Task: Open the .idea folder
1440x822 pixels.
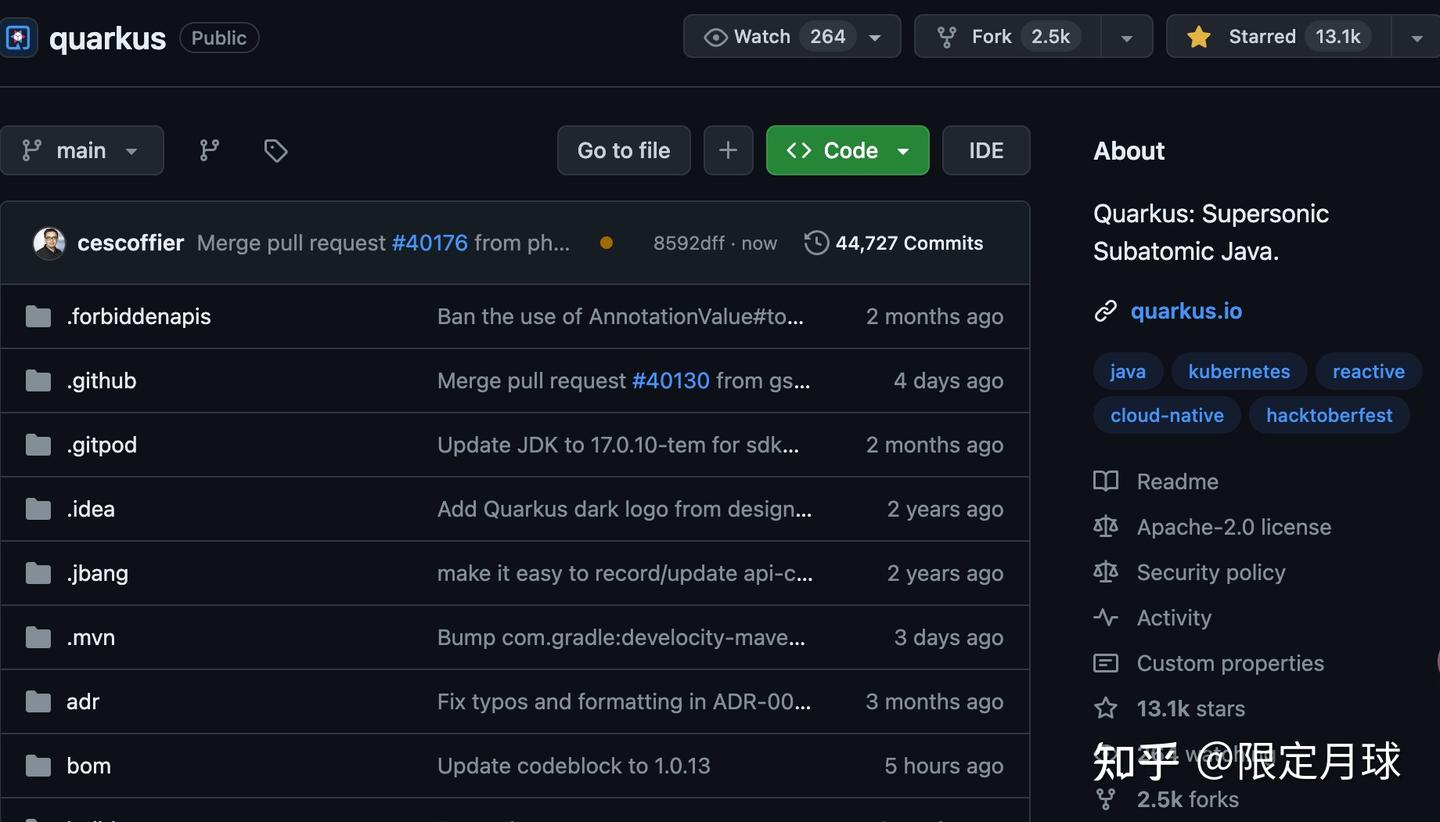Action: [x=91, y=509]
